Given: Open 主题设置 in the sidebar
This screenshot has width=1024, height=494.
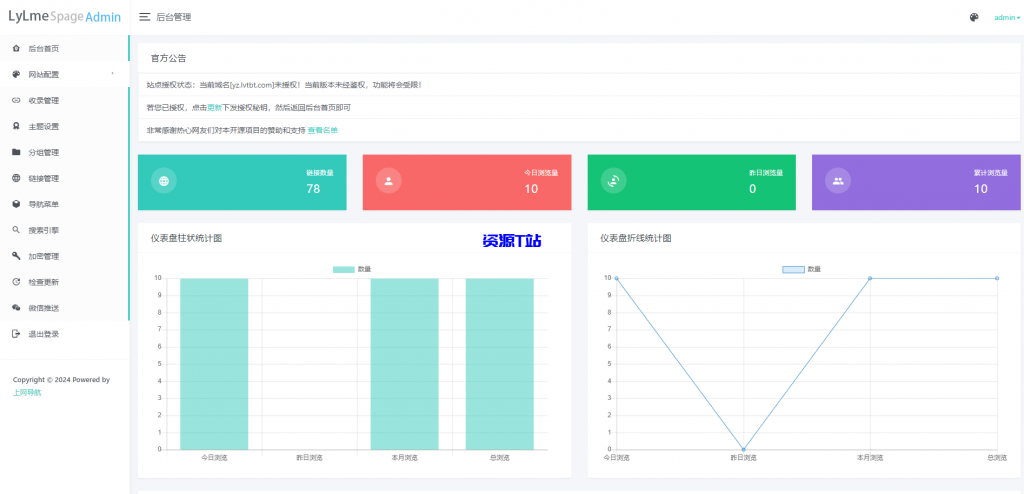Looking at the screenshot, I should [64, 126].
